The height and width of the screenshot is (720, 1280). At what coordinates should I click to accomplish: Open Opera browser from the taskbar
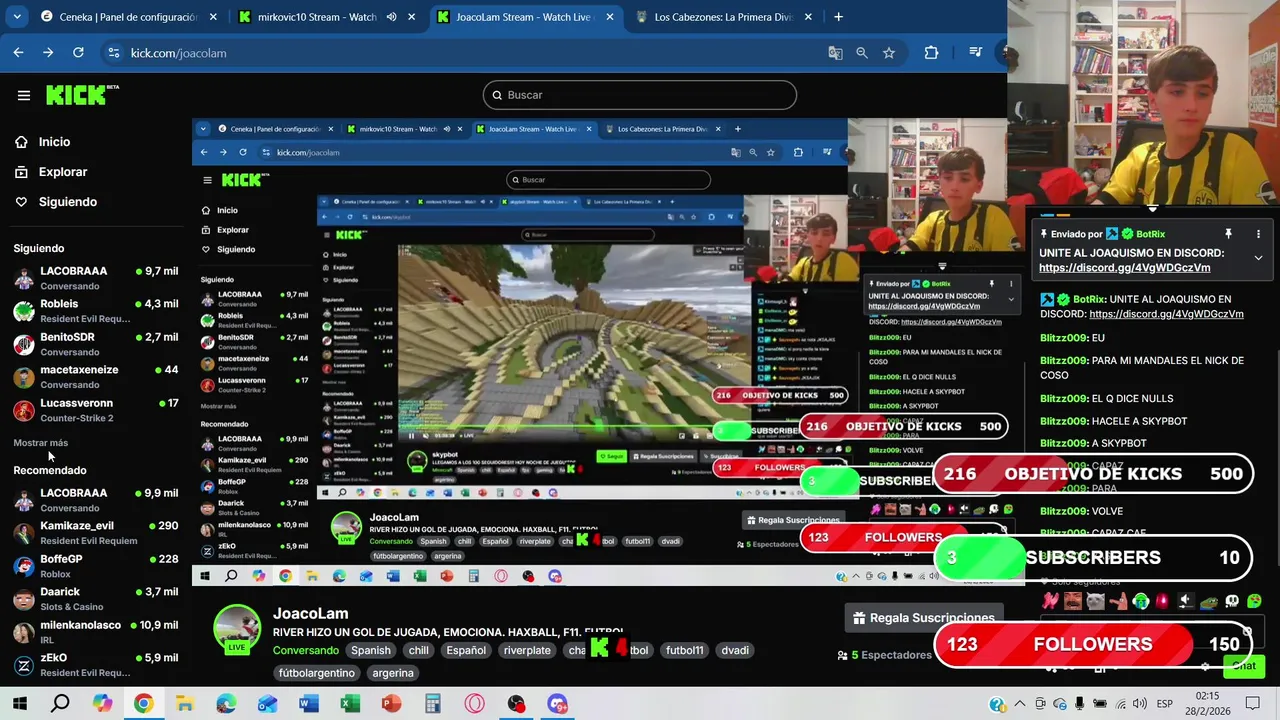click(474, 704)
